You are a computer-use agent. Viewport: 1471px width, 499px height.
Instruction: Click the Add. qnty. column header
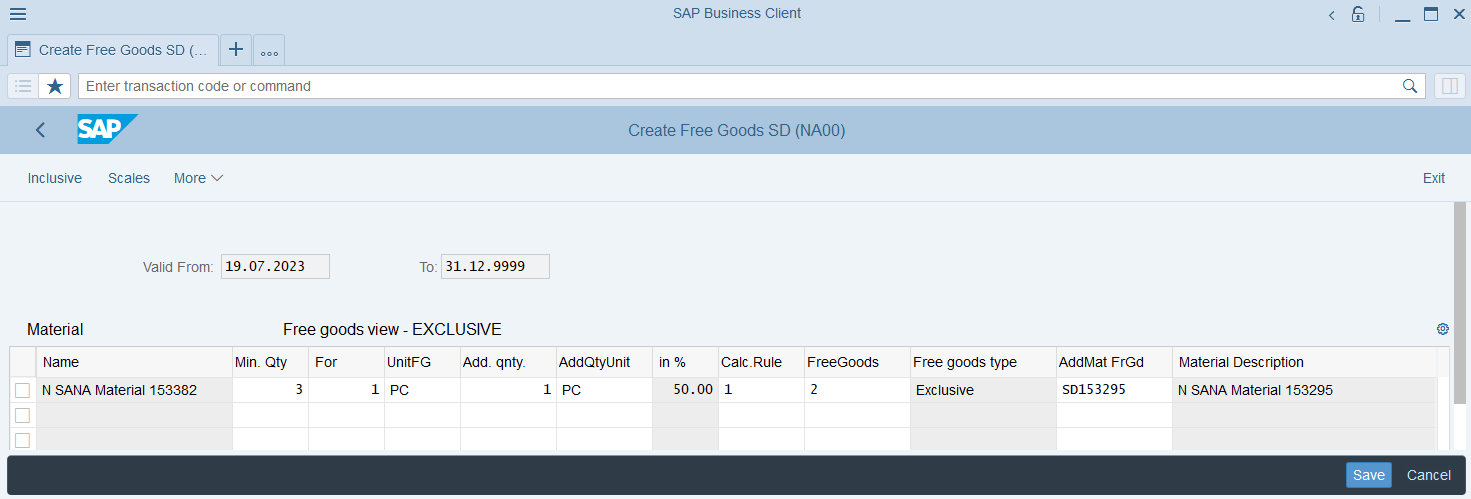click(508, 362)
